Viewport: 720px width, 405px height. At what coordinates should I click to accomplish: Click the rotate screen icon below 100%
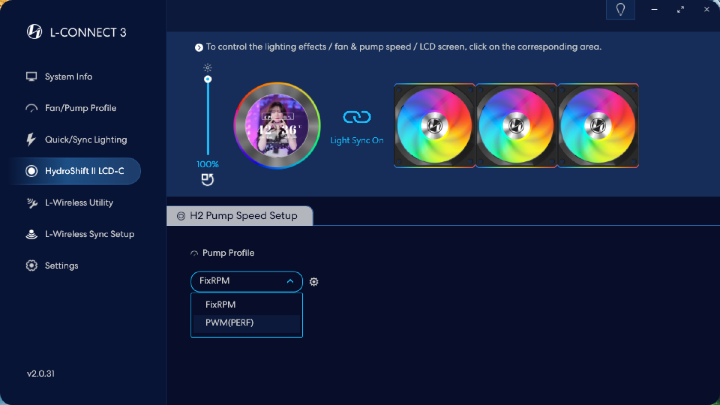[208, 180]
